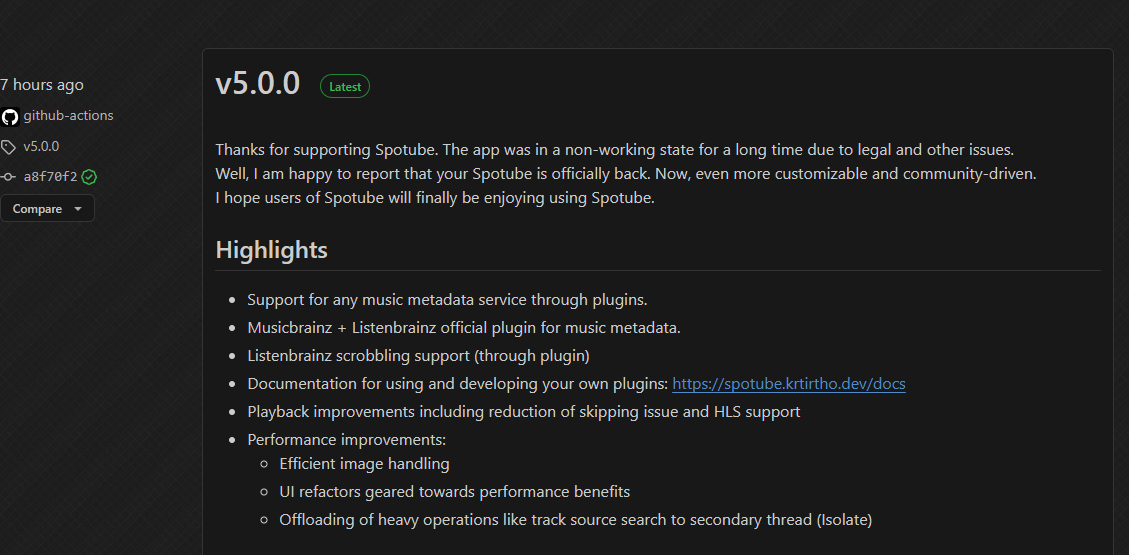1129x555 pixels.
Task: Click the 'Listenbrainz scrobbling support' bullet
Action: click(418, 356)
